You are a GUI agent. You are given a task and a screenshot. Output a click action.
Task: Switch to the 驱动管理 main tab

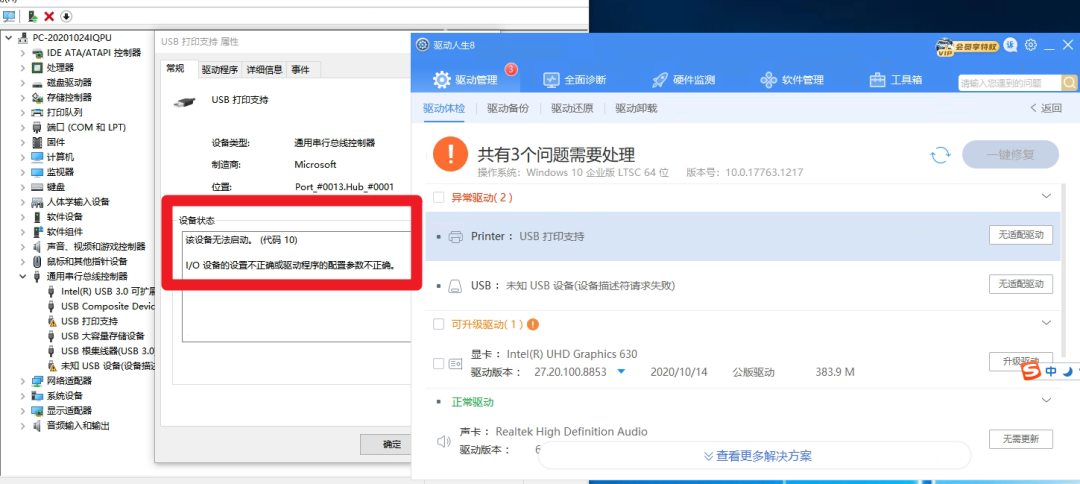pyautogui.click(x=465, y=80)
